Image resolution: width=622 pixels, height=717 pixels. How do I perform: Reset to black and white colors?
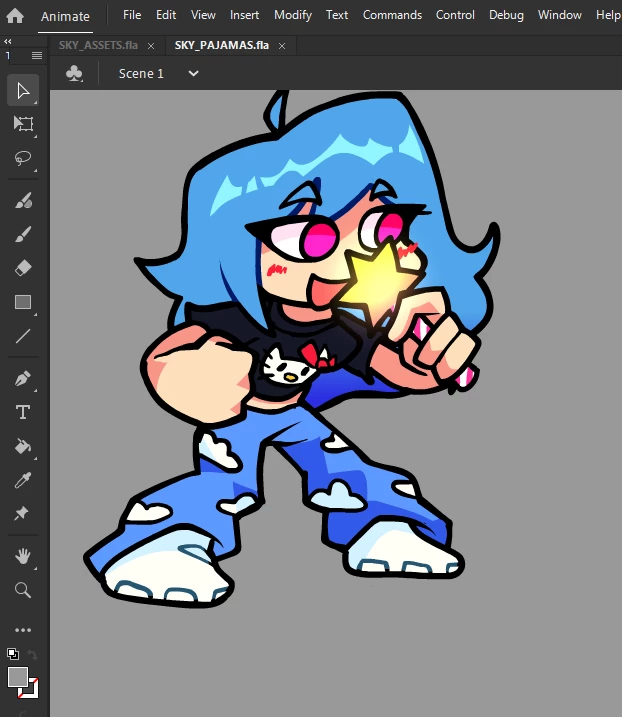(x=13, y=654)
